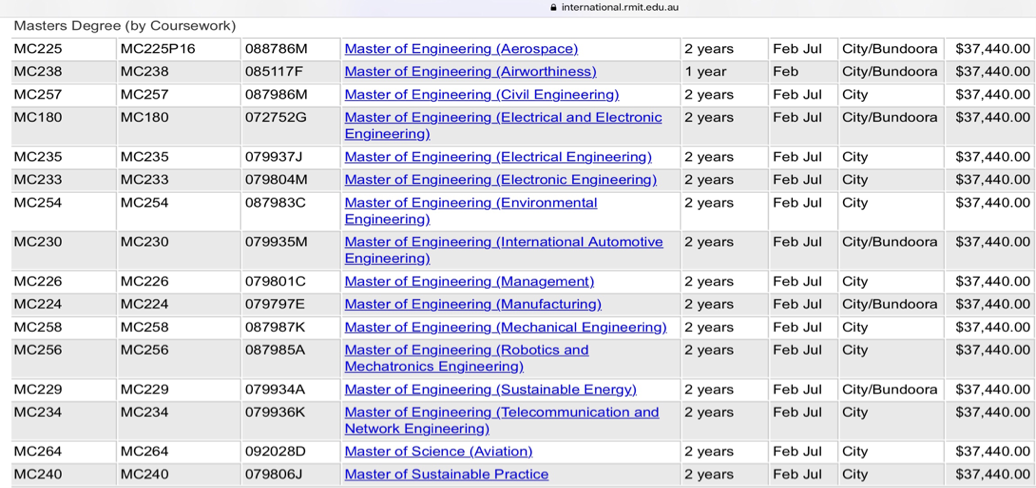Open Electrical and Electronic Engineering master link

click(x=503, y=118)
